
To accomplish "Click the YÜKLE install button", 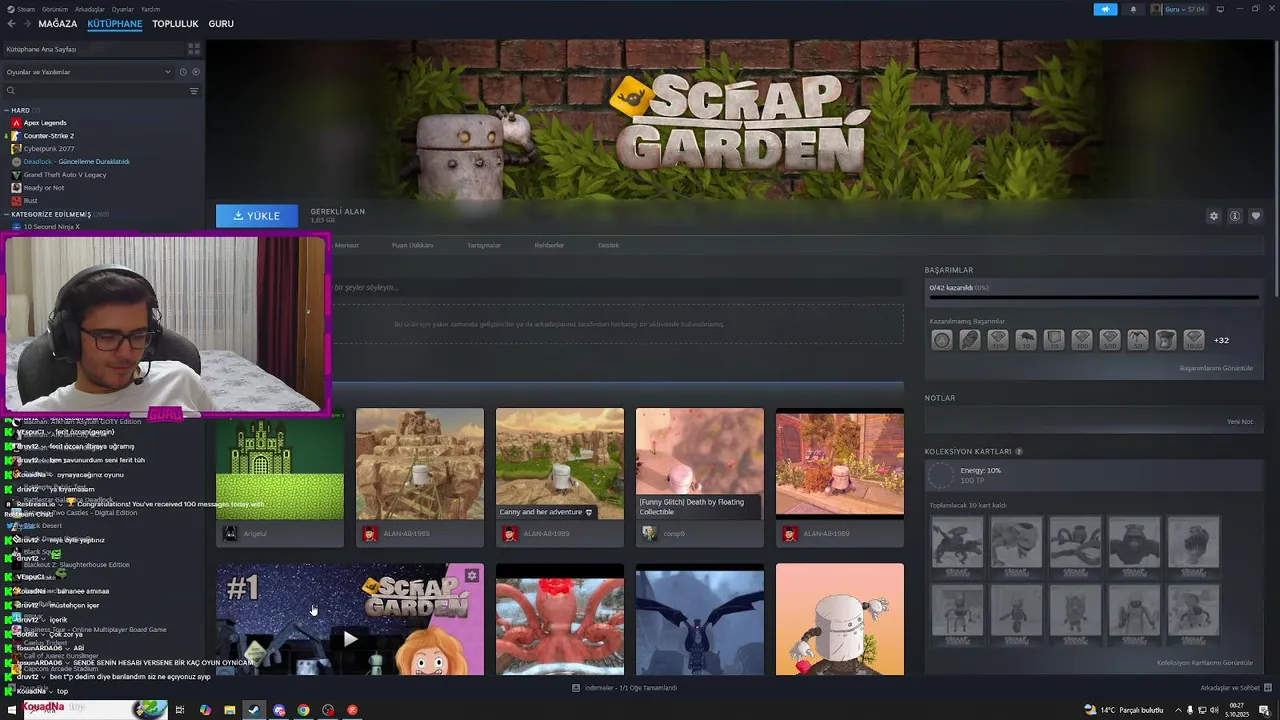I will (257, 216).
